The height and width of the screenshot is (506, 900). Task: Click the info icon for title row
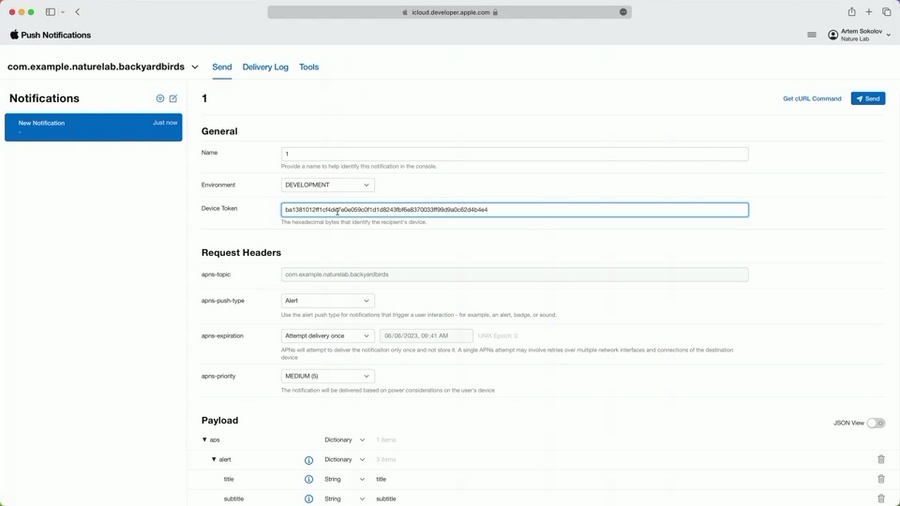(x=309, y=480)
